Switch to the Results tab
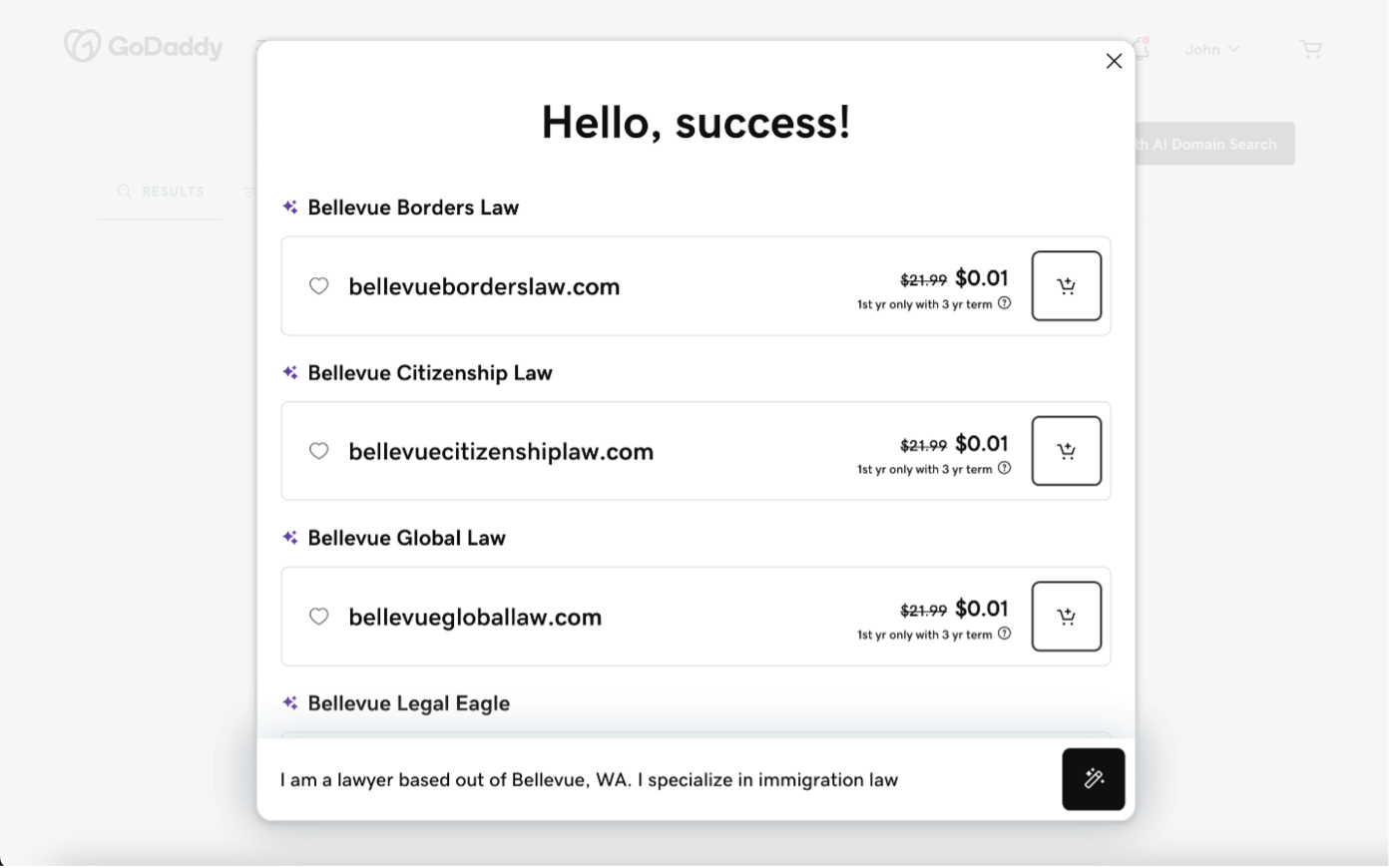The height and width of the screenshot is (868, 1393). coord(161,192)
